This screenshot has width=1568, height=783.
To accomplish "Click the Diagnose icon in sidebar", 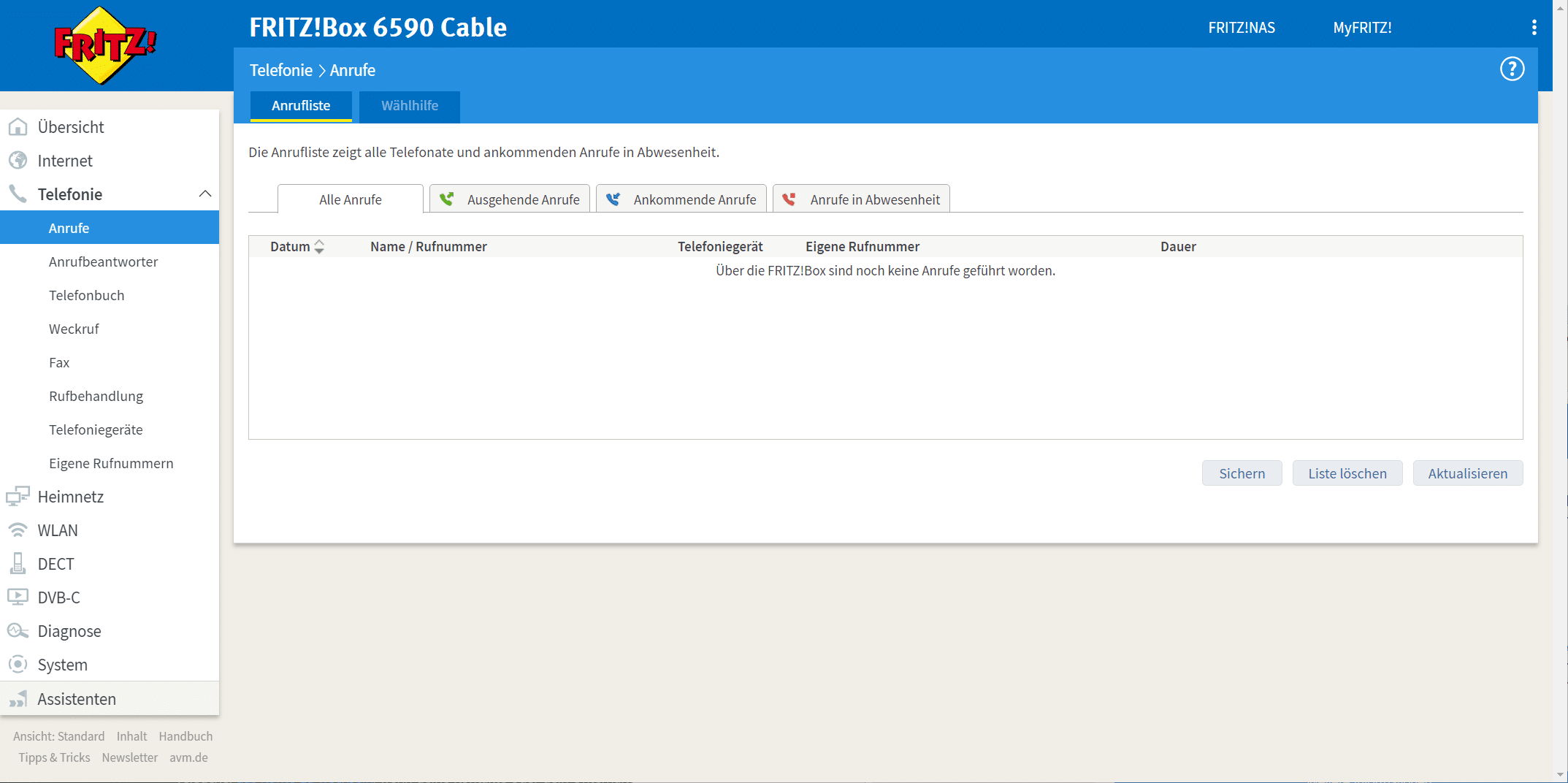I will pyautogui.click(x=18, y=631).
